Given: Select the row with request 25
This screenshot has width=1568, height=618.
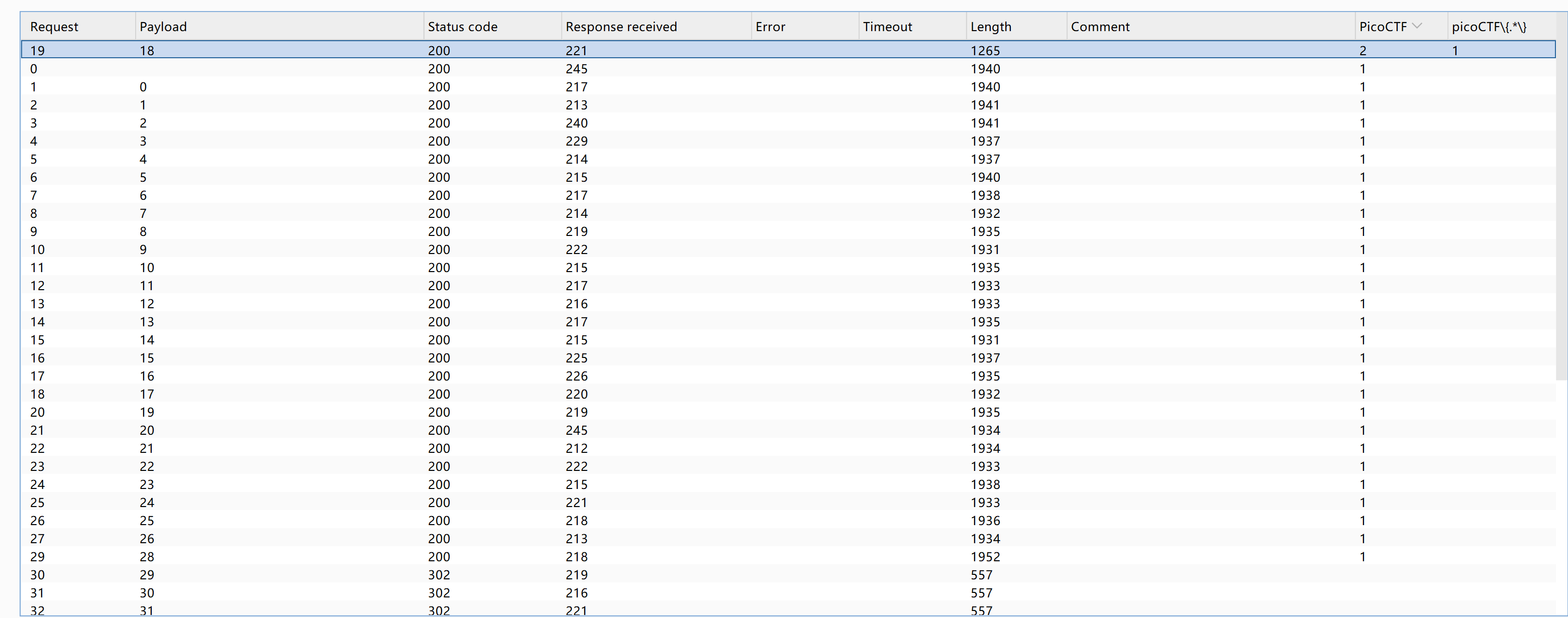Looking at the screenshot, I should [788, 503].
